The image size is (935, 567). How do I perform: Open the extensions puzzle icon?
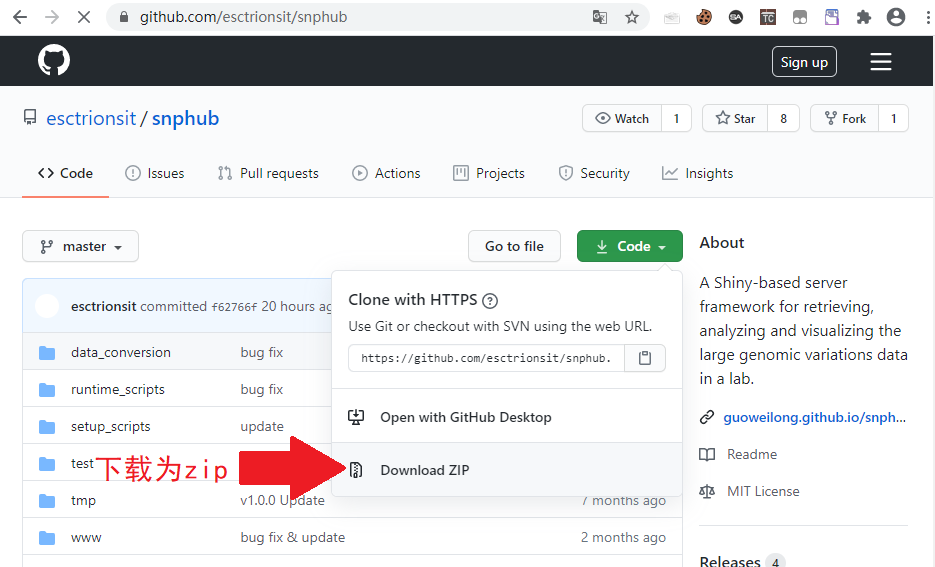coord(863,17)
